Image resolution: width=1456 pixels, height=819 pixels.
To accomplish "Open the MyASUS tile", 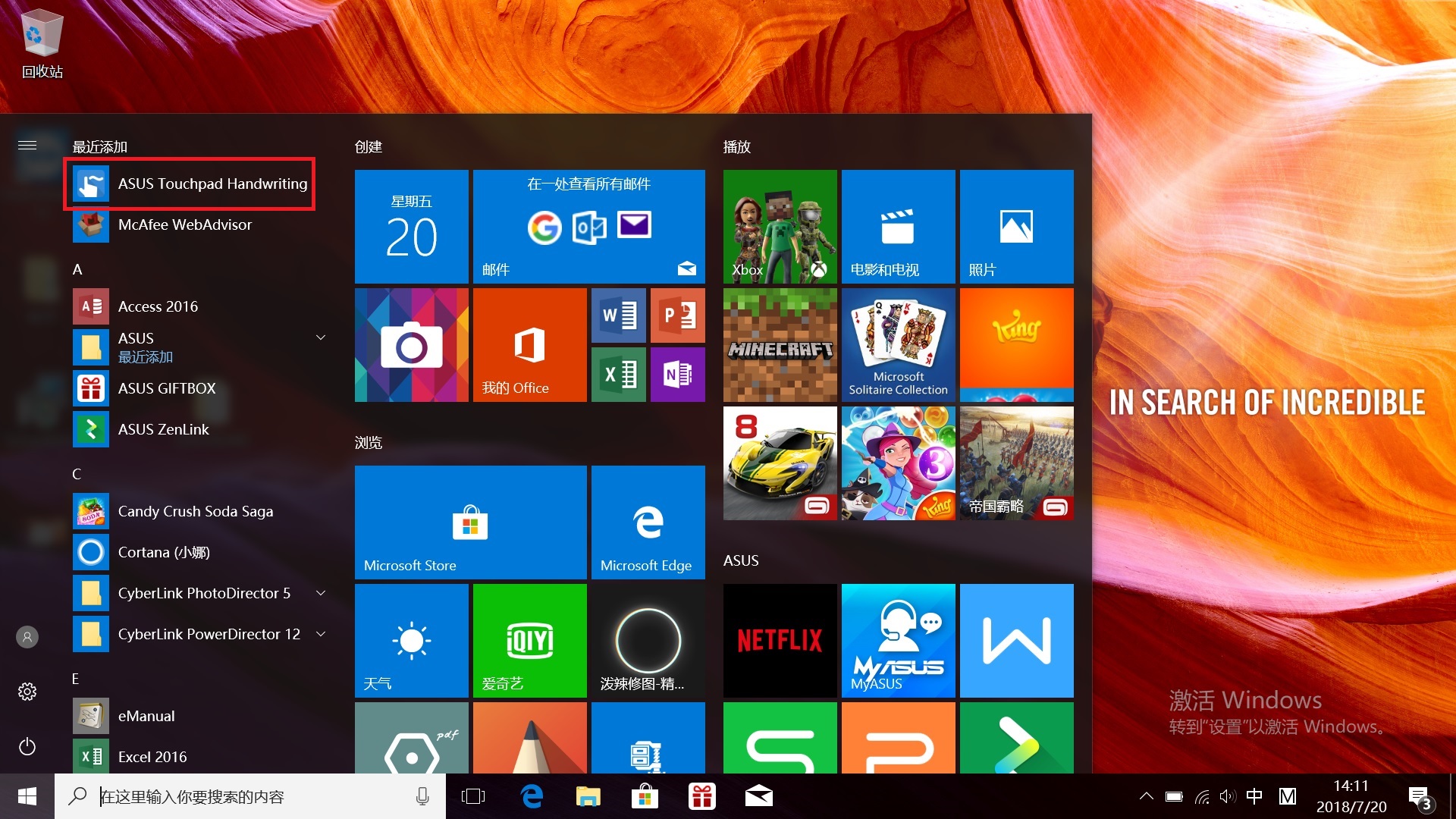I will [899, 641].
